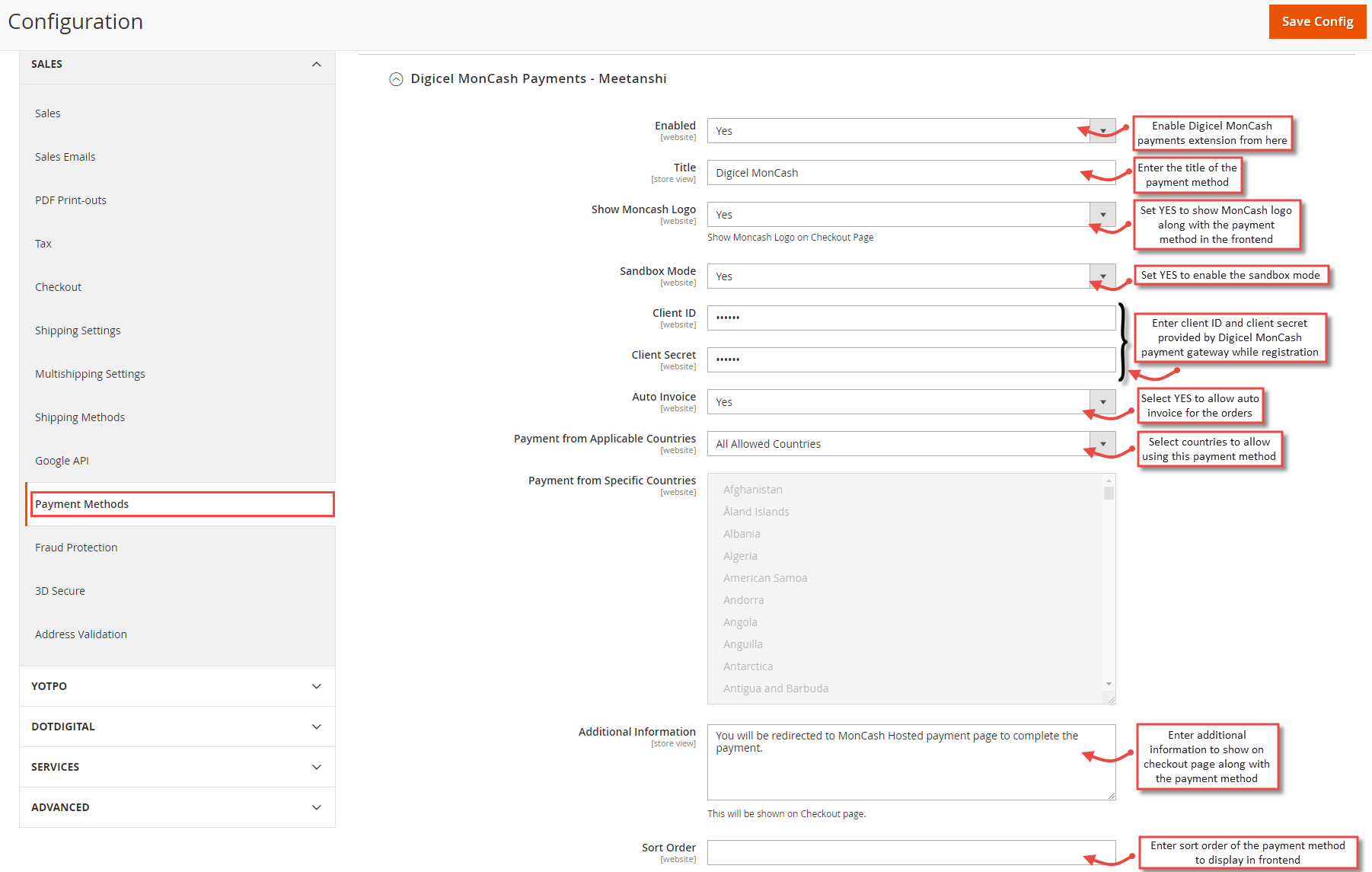Viewport: 1372px width, 872px height.
Task: Open the Enabled dropdown
Action: pyautogui.click(x=911, y=131)
